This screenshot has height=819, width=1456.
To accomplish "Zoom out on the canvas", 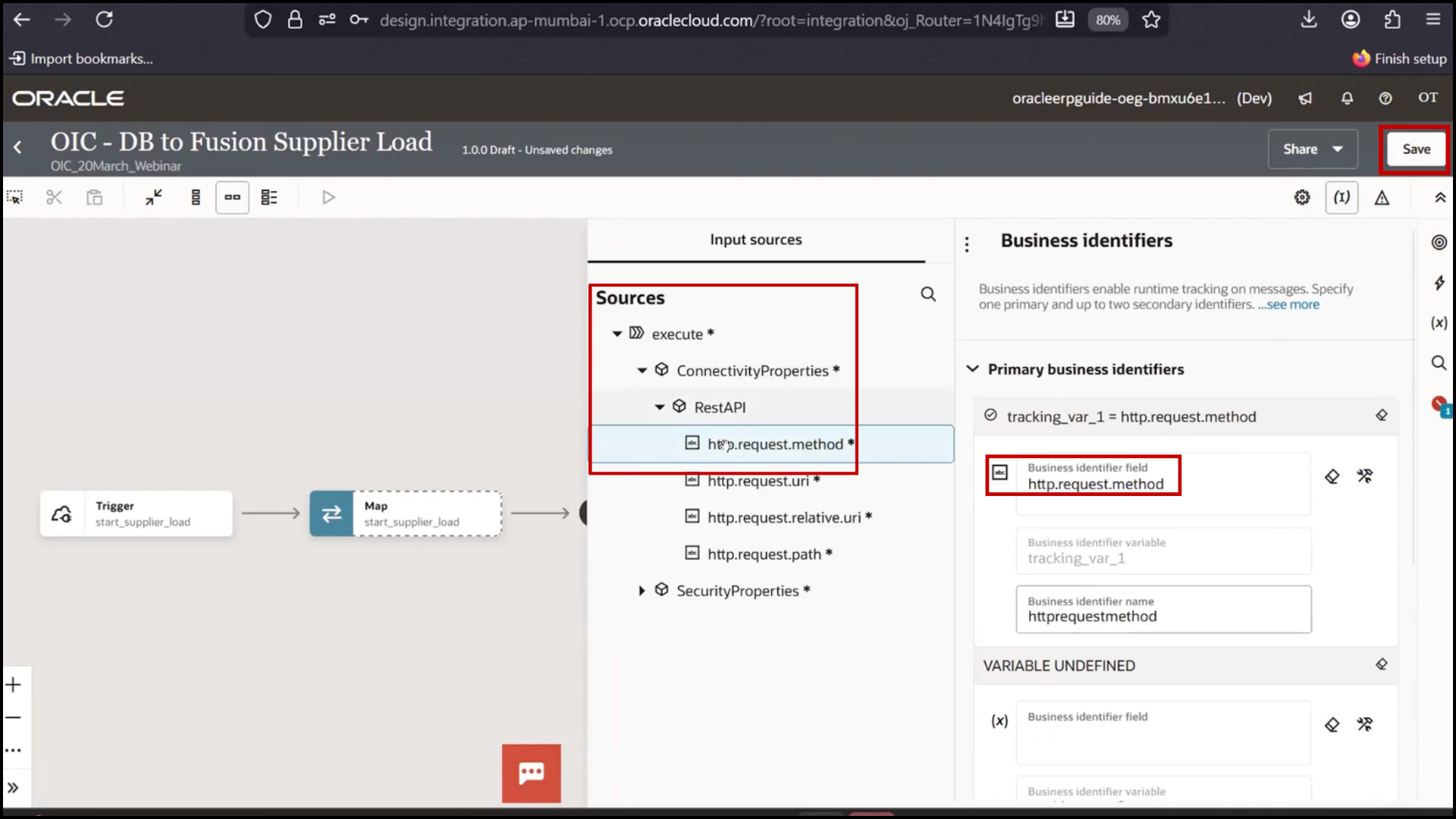I will click(x=14, y=717).
